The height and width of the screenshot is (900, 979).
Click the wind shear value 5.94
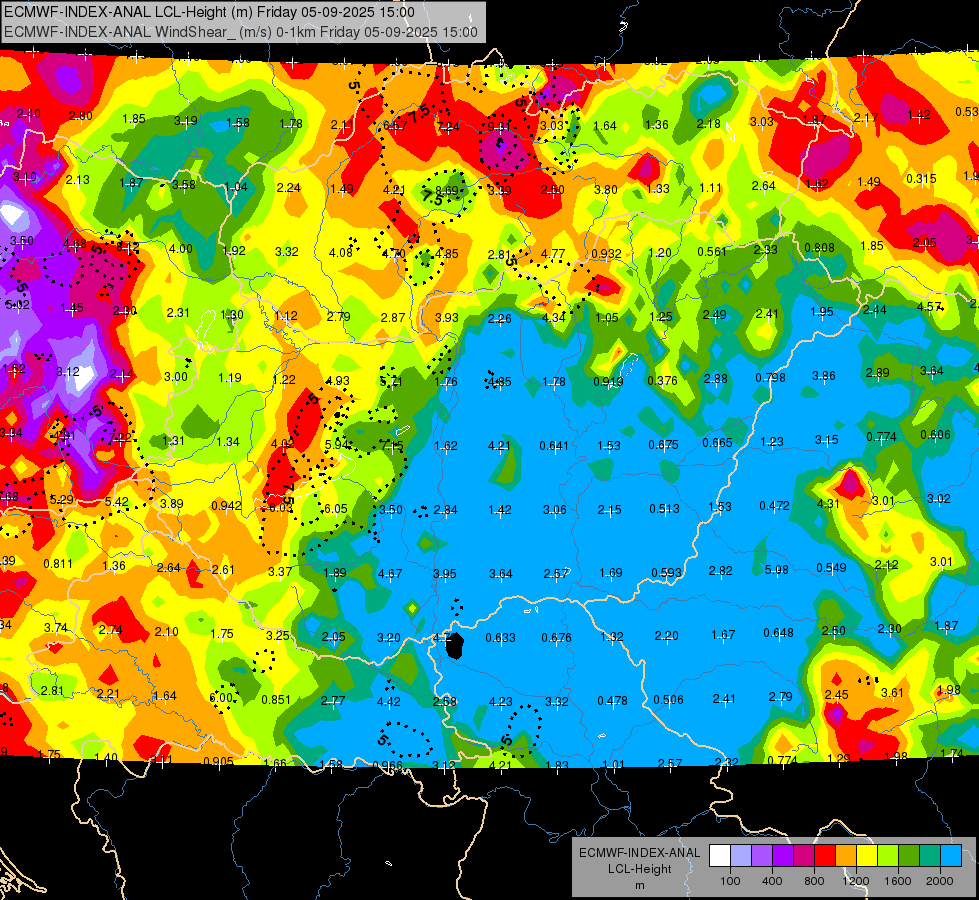[x=337, y=444]
